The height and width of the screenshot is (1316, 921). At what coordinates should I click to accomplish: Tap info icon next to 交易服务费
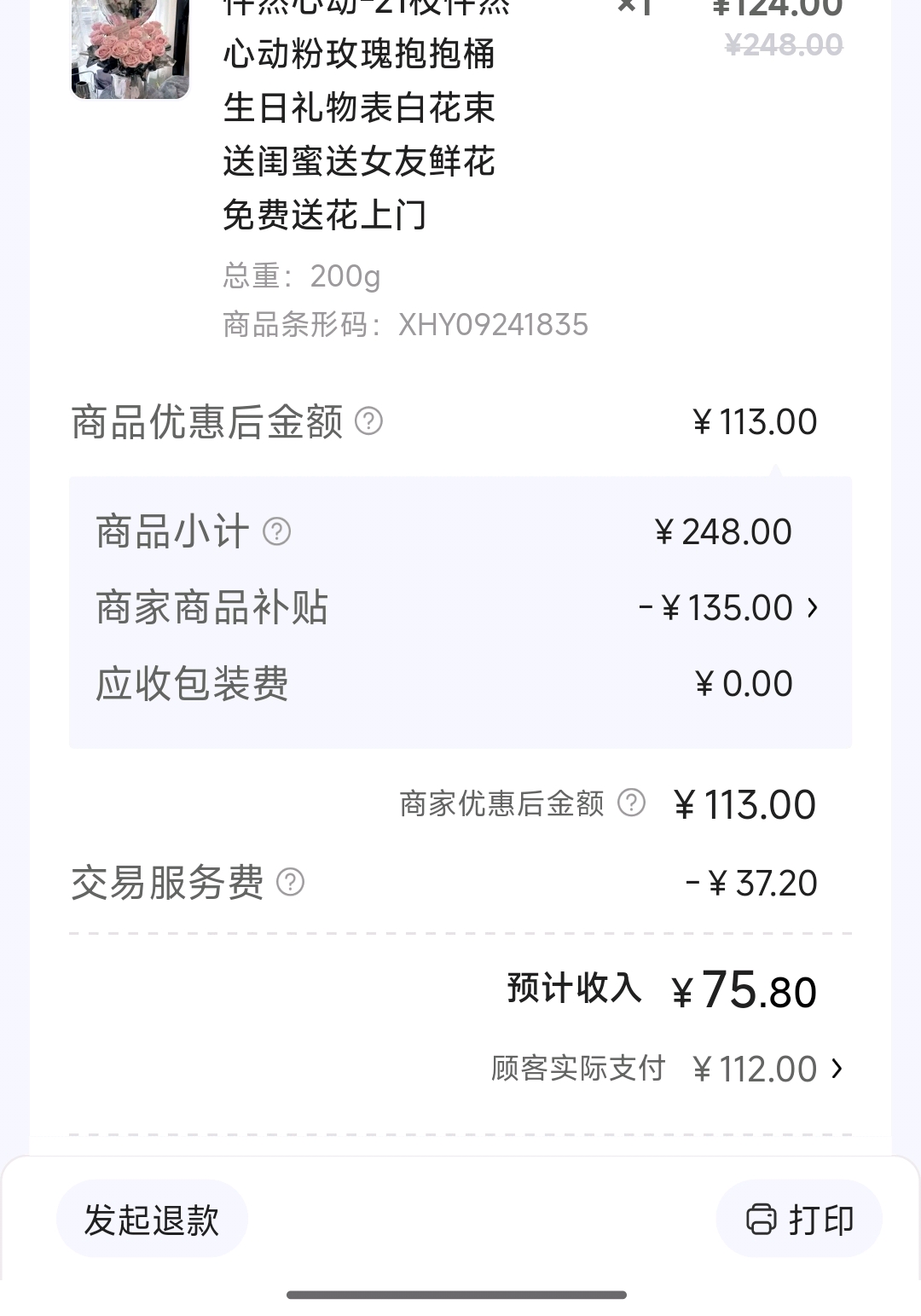click(x=290, y=882)
